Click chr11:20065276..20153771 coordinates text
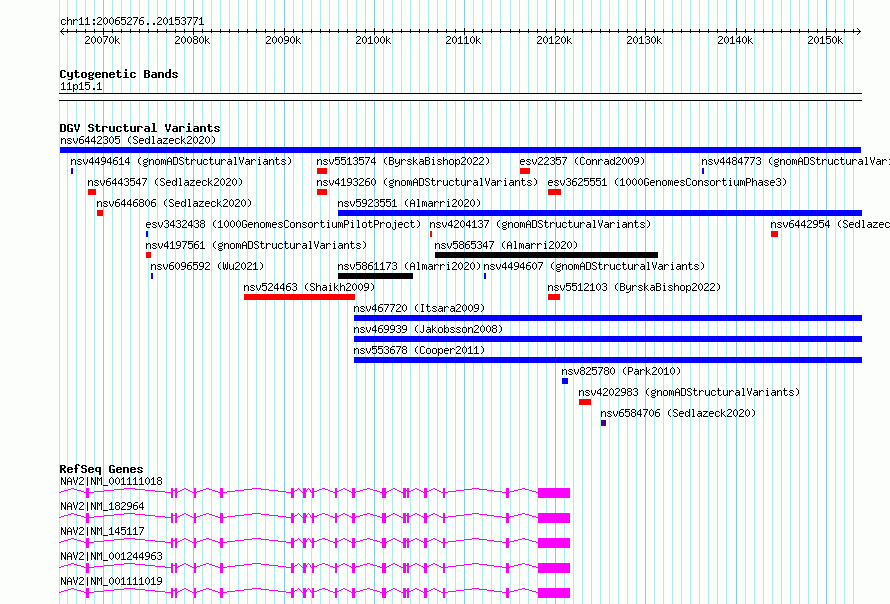The width and height of the screenshot is (890, 604). click(132, 21)
